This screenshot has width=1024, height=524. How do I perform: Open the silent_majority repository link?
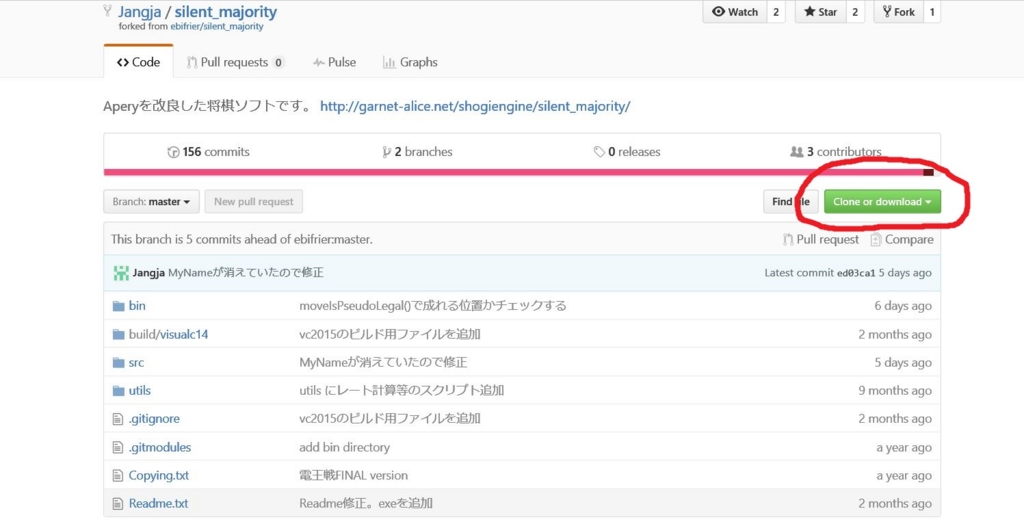tap(225, 12)
